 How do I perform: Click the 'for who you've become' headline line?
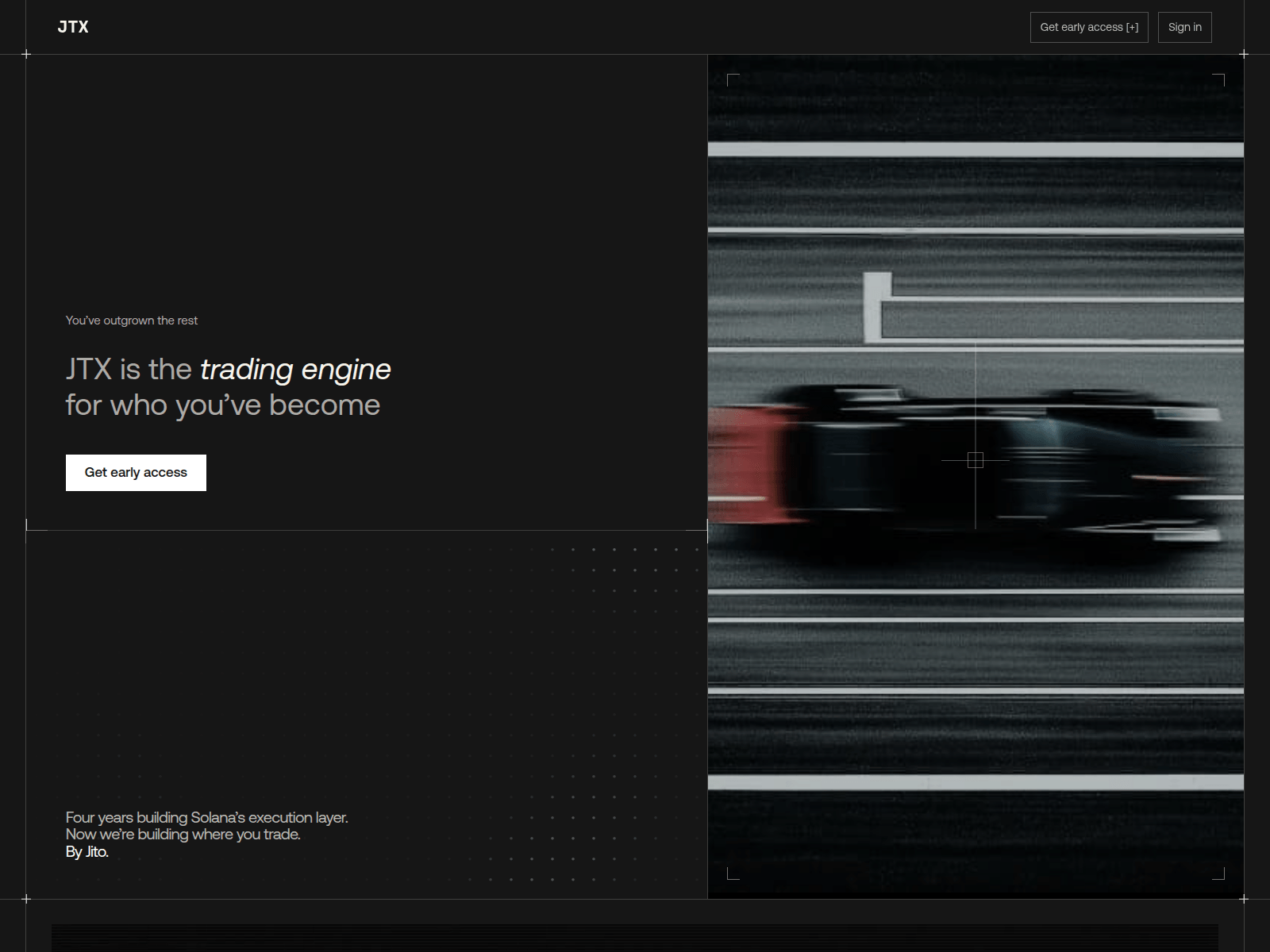pyautogui.click(x=223, y=405)
